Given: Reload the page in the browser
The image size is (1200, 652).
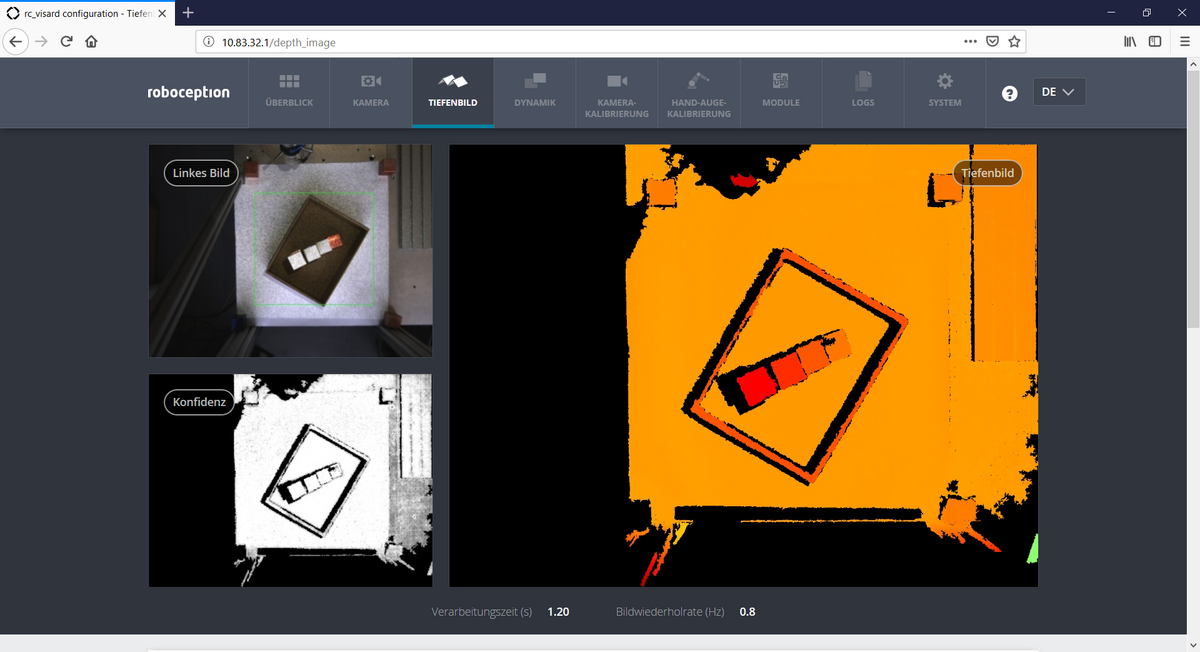Looking at the screenshot, I should pos(66,42).
